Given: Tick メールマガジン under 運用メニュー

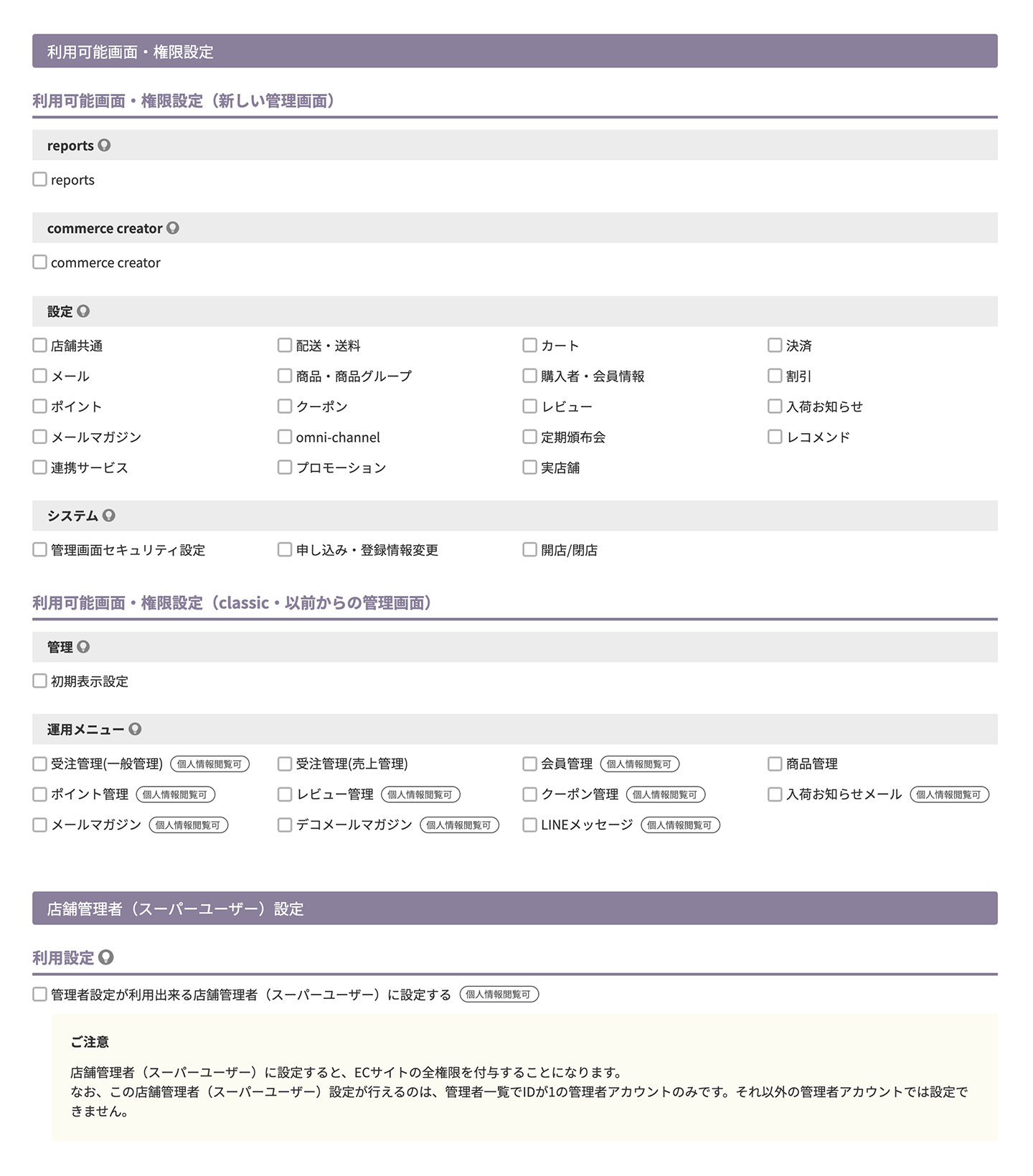Looking at the screenshot, I should click(40, 825).
